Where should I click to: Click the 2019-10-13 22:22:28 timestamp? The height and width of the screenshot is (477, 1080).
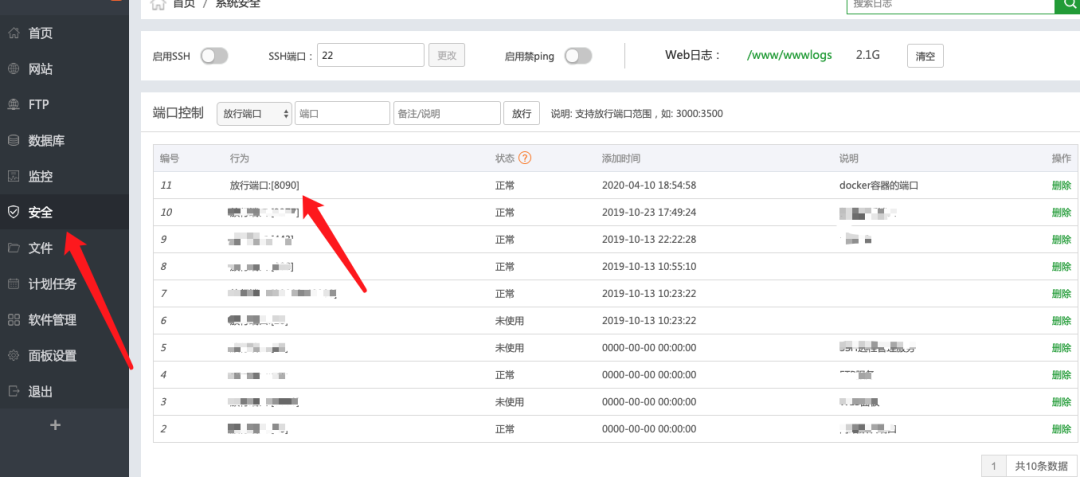point(649,240)
